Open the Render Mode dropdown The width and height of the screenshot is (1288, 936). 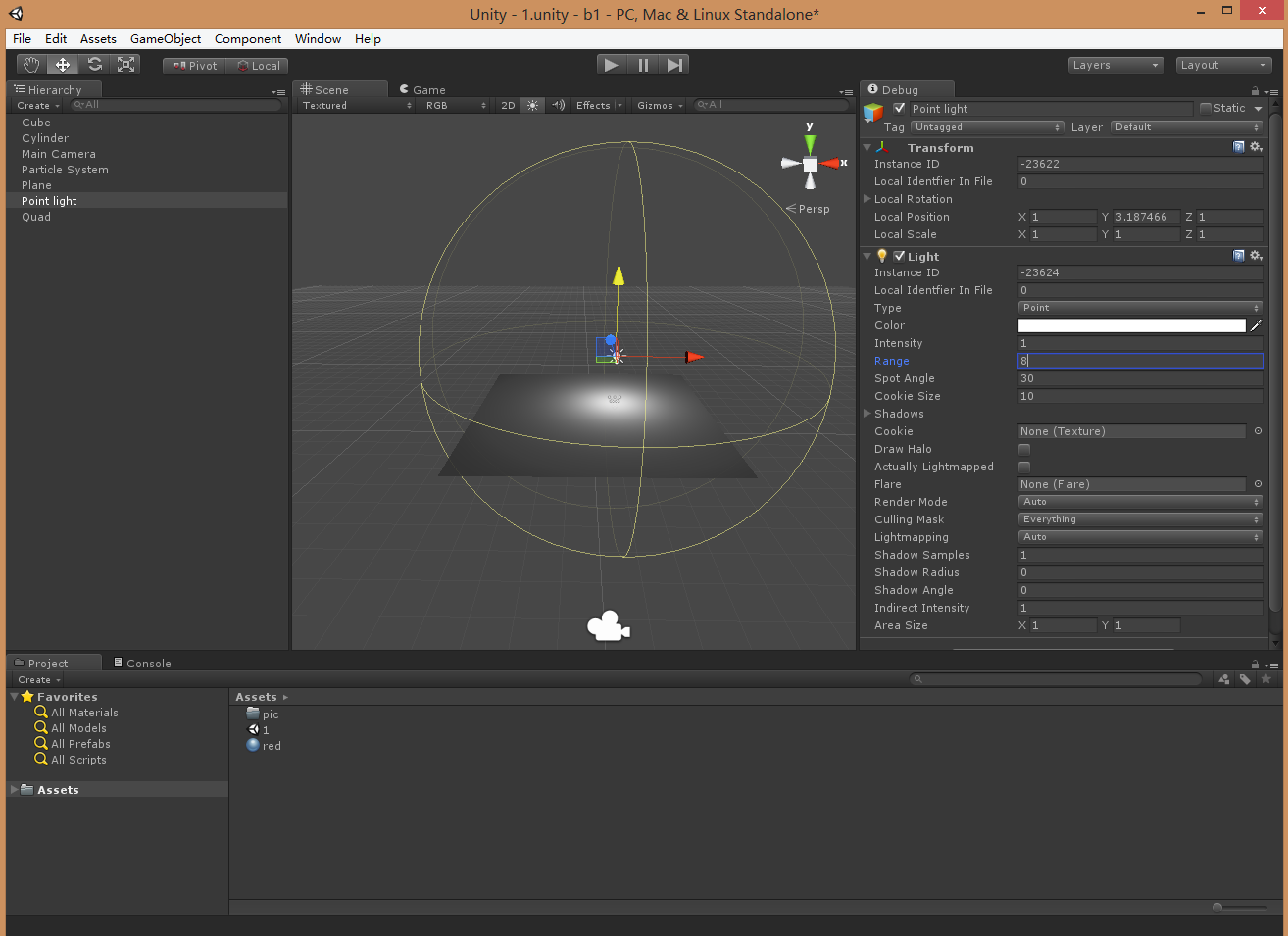(1140, 502)
